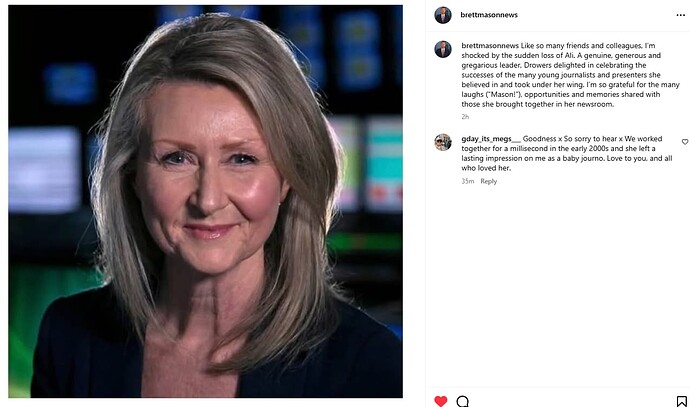690x407 pixels.
Task: Open brettmasonnews avatar in post header
Action: pos(443,15)
